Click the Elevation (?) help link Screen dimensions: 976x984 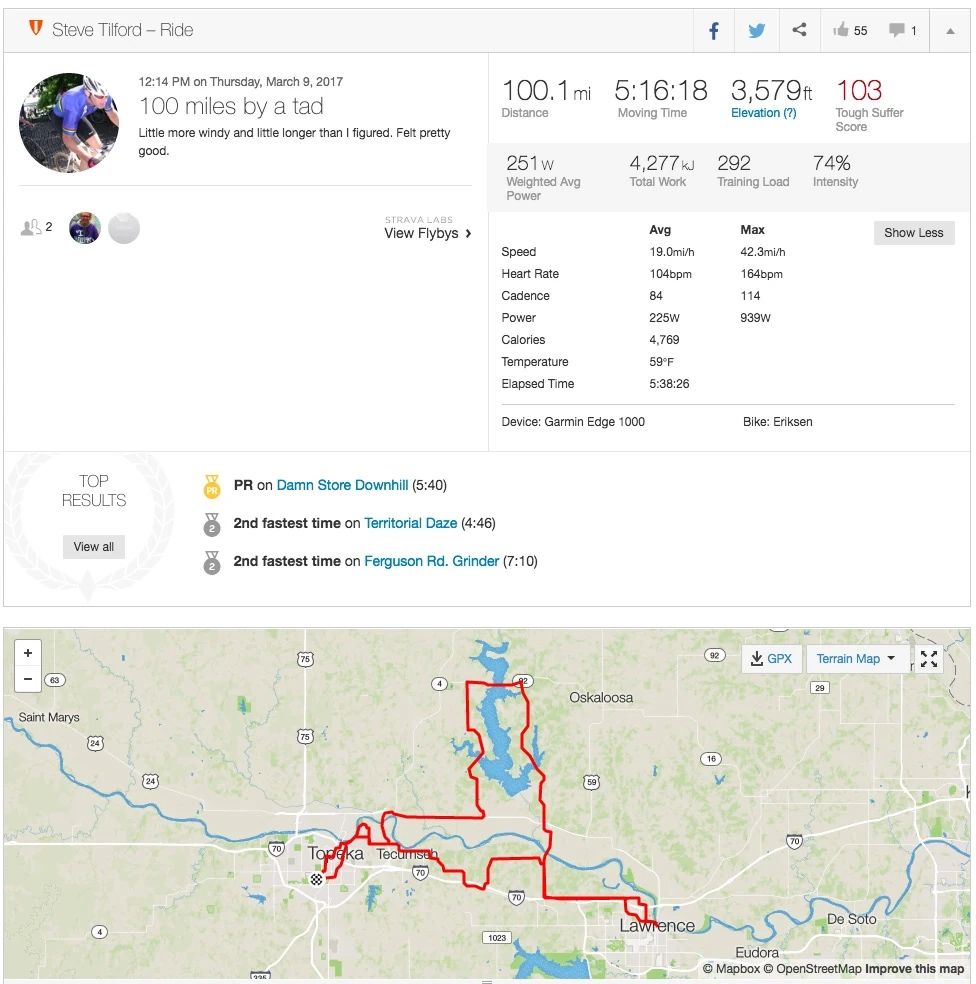(x=763, y=113)
